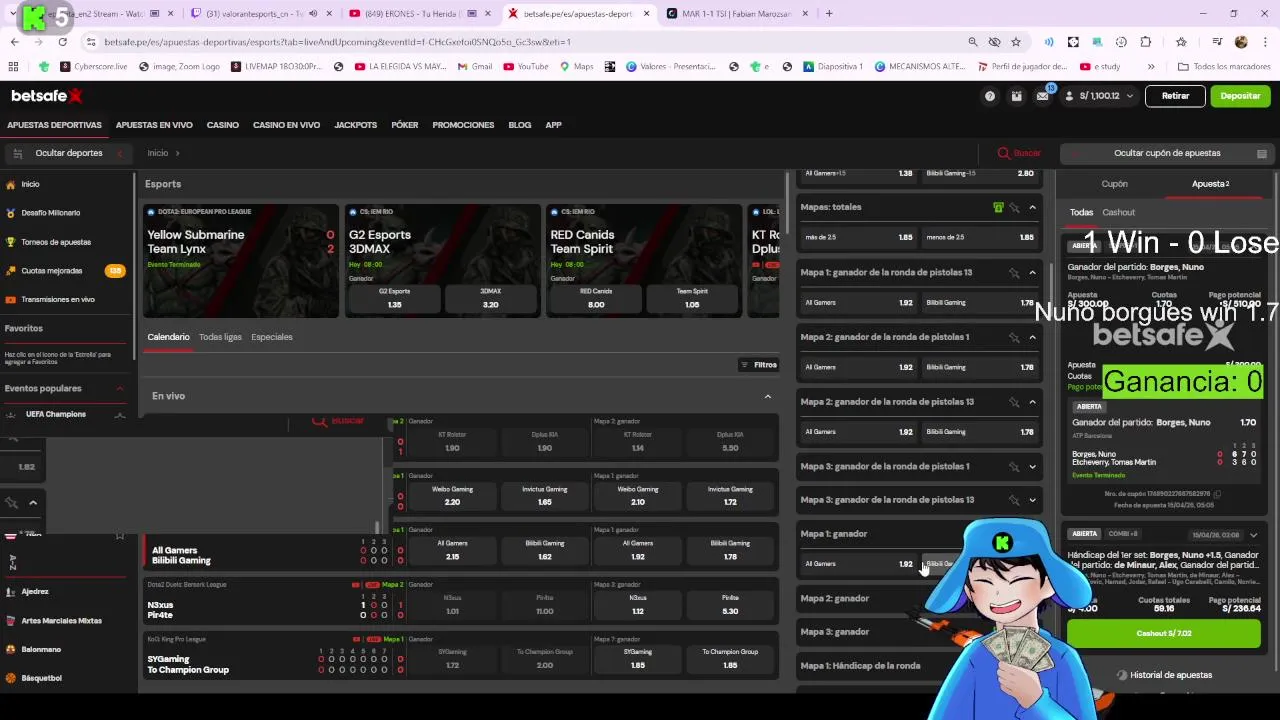Click the Artes Marciales Mixtas icon
This screenshot has height=720, width=1280.
tap(12, 621)
